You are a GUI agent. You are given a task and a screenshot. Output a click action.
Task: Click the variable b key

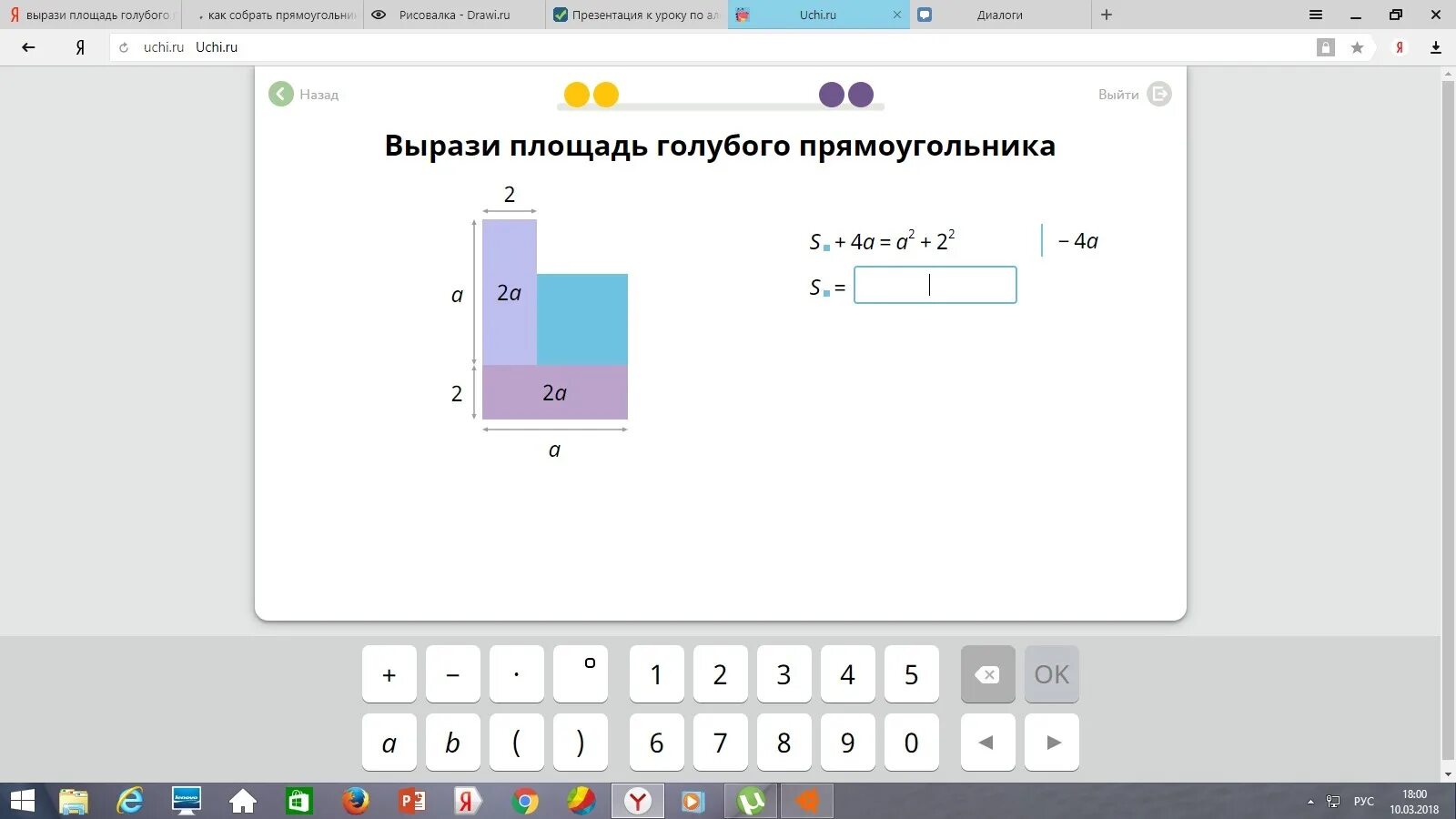coord(453,743)
